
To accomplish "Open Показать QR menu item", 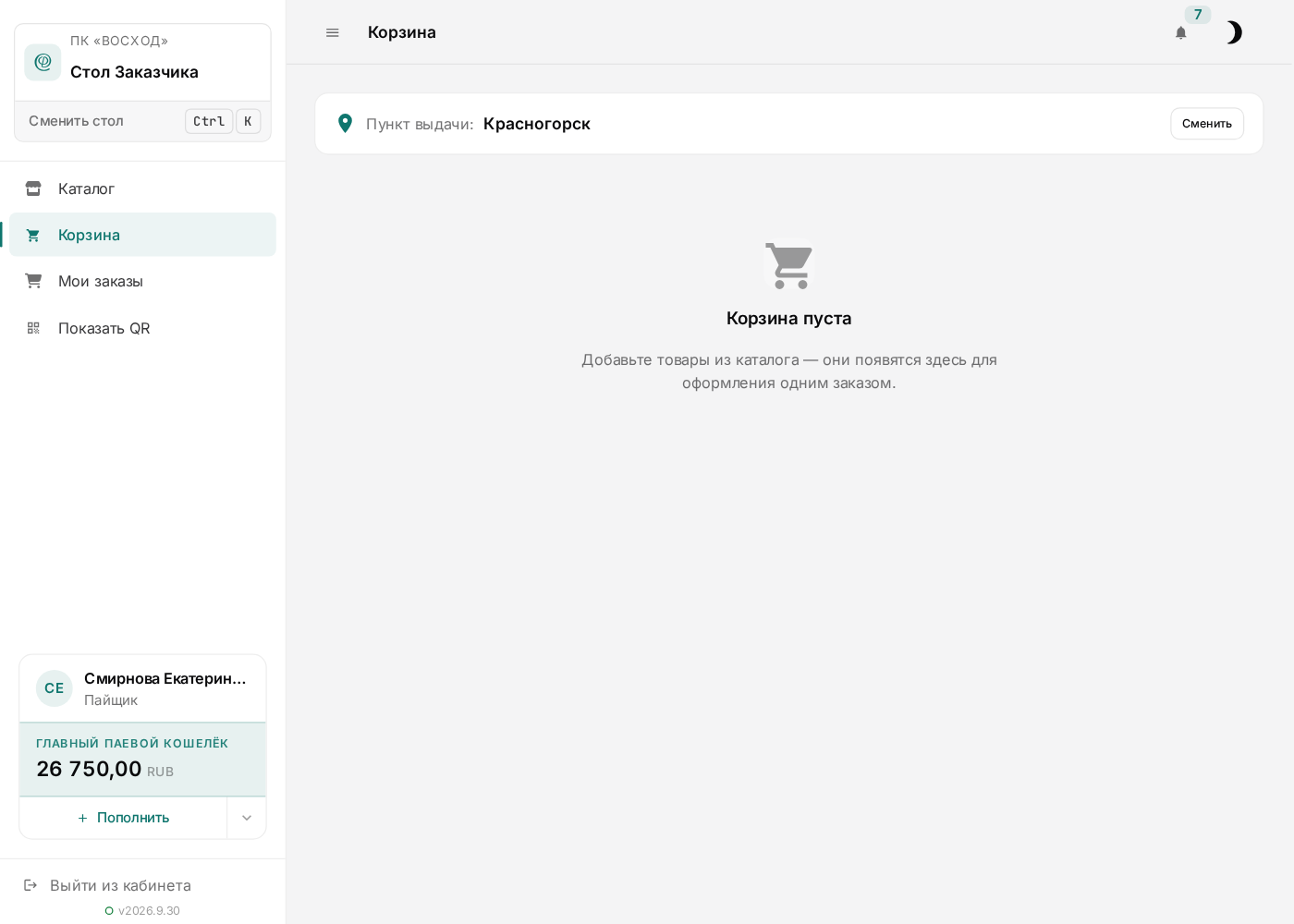I will click(142, 328).
